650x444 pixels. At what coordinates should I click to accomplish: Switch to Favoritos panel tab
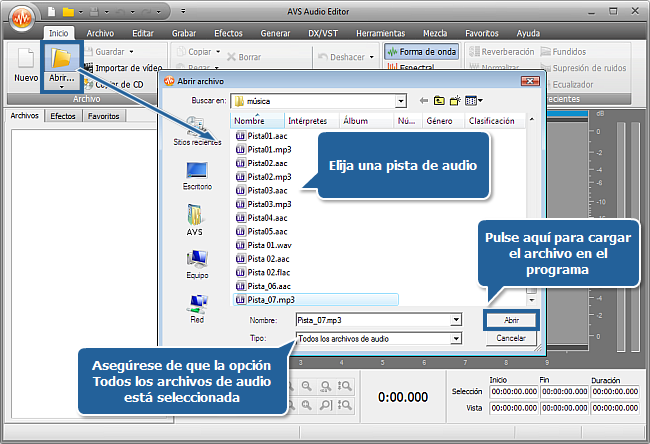coord(104,116)
